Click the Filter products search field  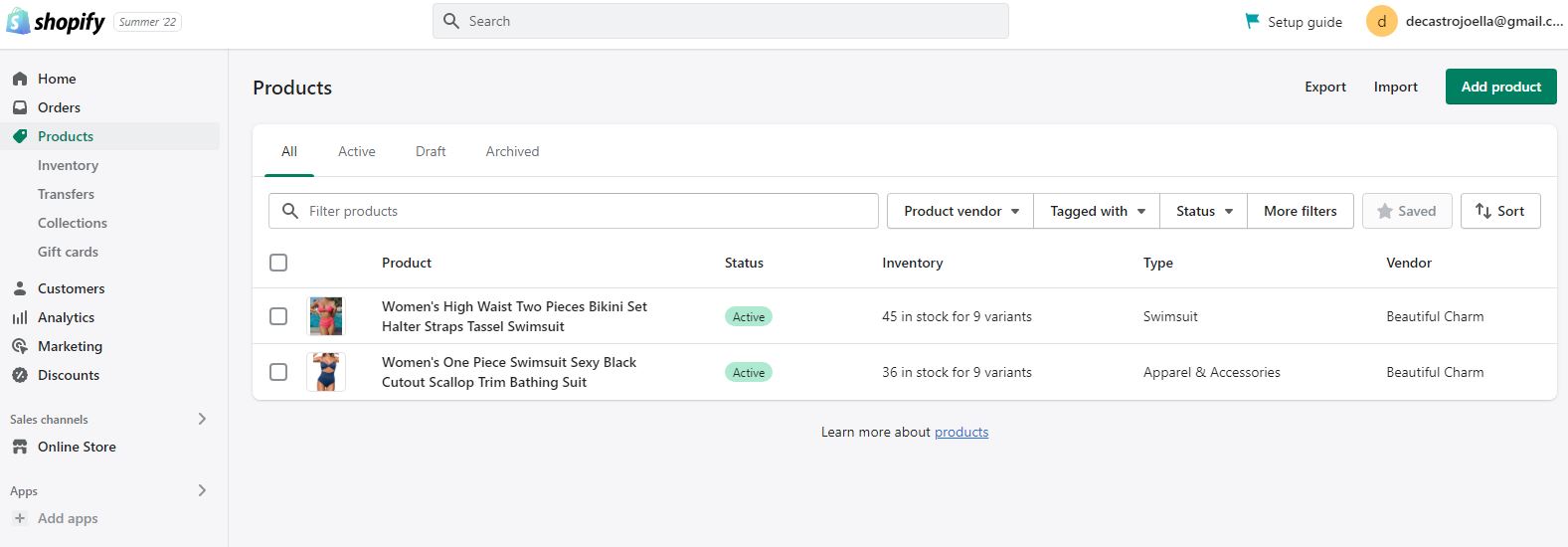pos(587,211)
